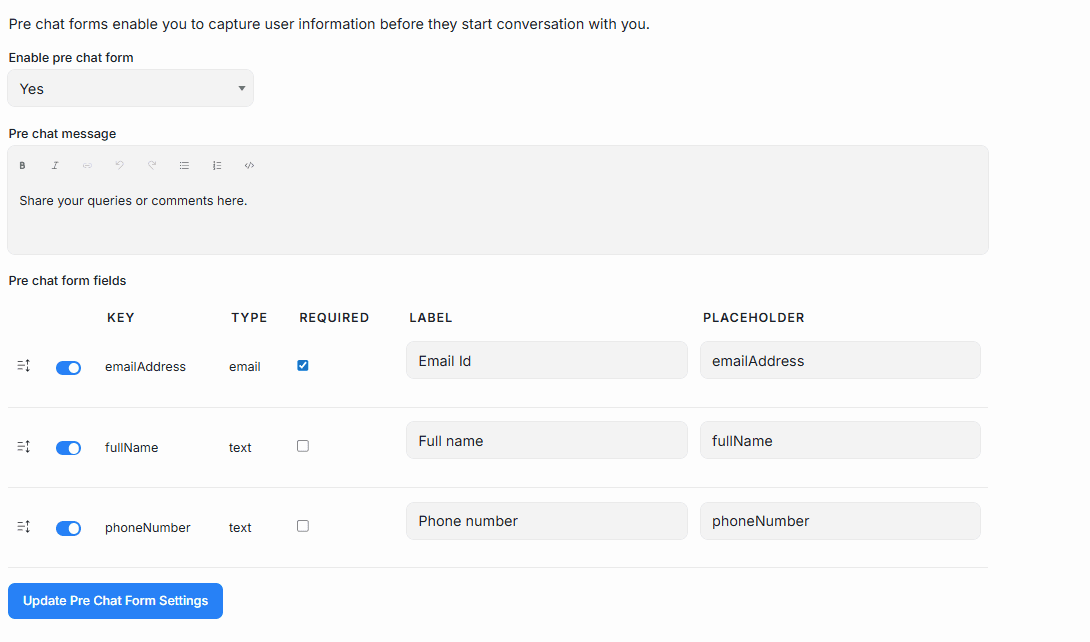Apply bold formatting in the pre chat message
The image size is (1090, 642).
pyautogui.click(x=22, y=165)
